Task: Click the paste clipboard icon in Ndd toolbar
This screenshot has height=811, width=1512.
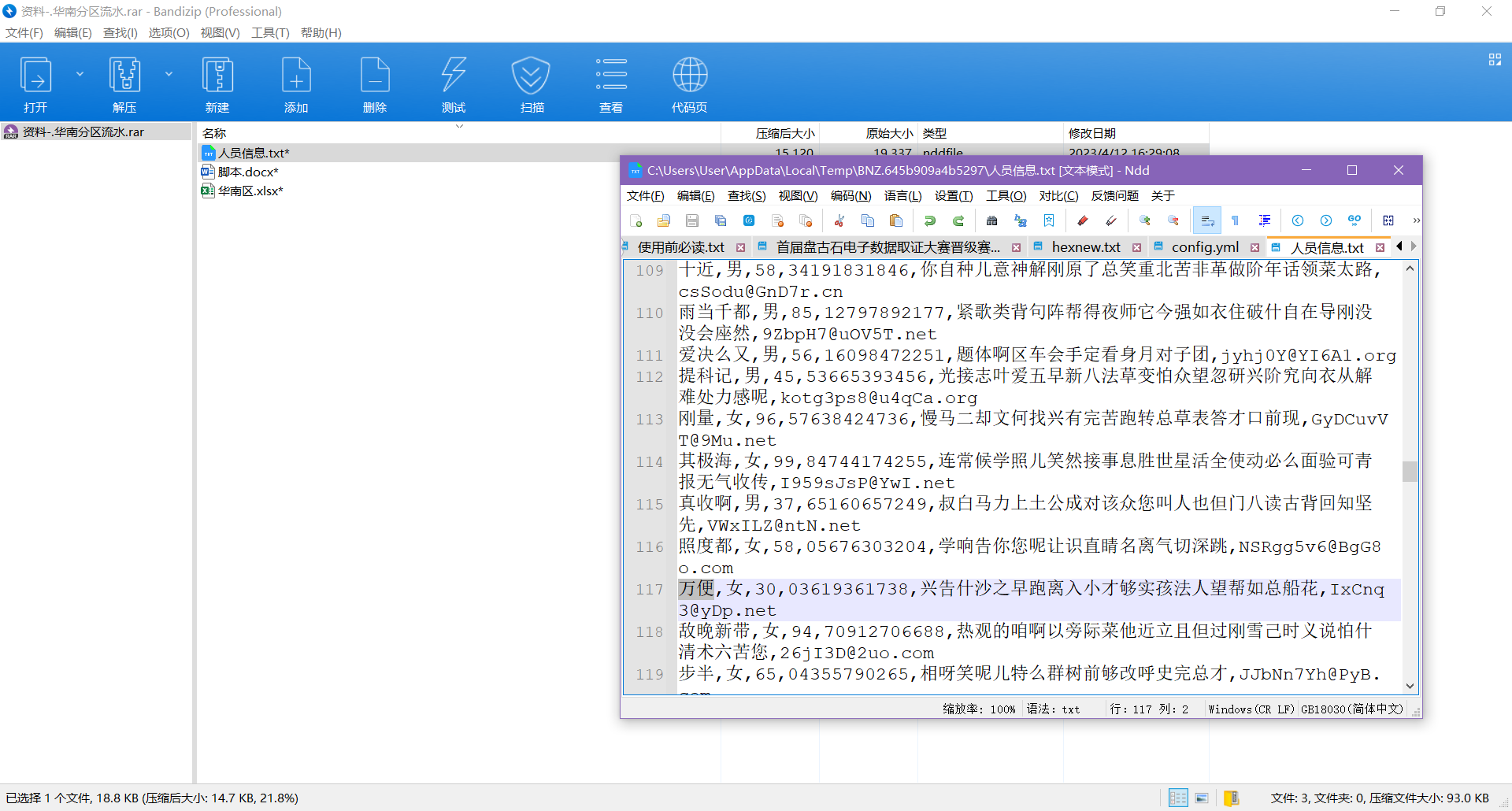Action: pyautogui.click(x=896, y=220)
